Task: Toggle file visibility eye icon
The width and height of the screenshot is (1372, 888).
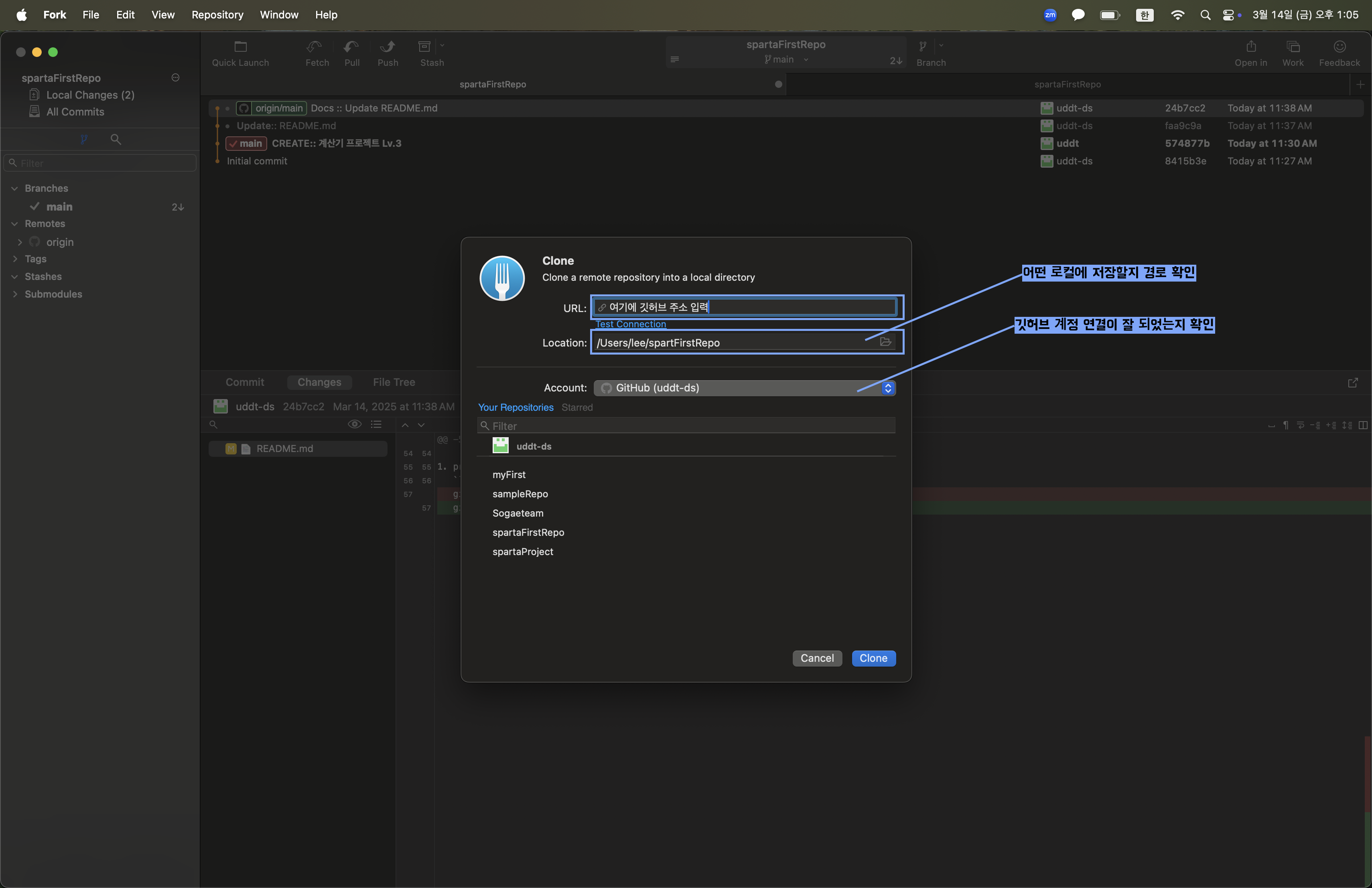Action: 355,425
